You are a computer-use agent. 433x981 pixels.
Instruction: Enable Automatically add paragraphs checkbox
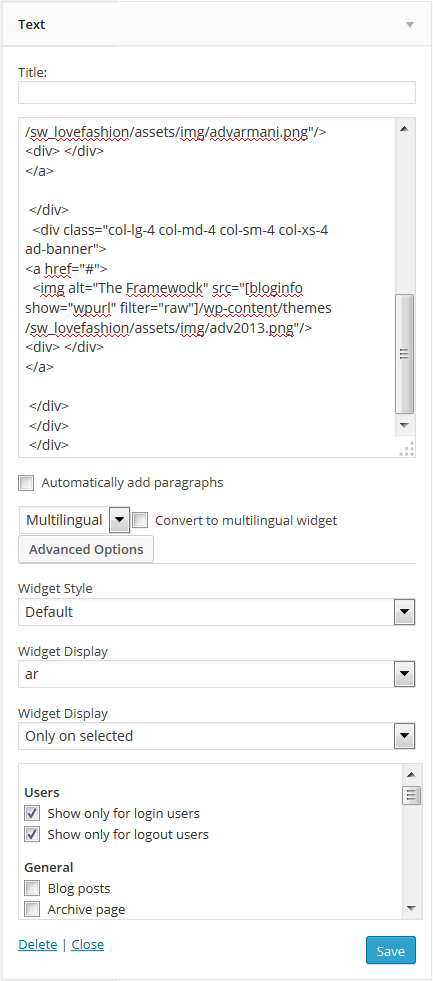coord(26,483)
